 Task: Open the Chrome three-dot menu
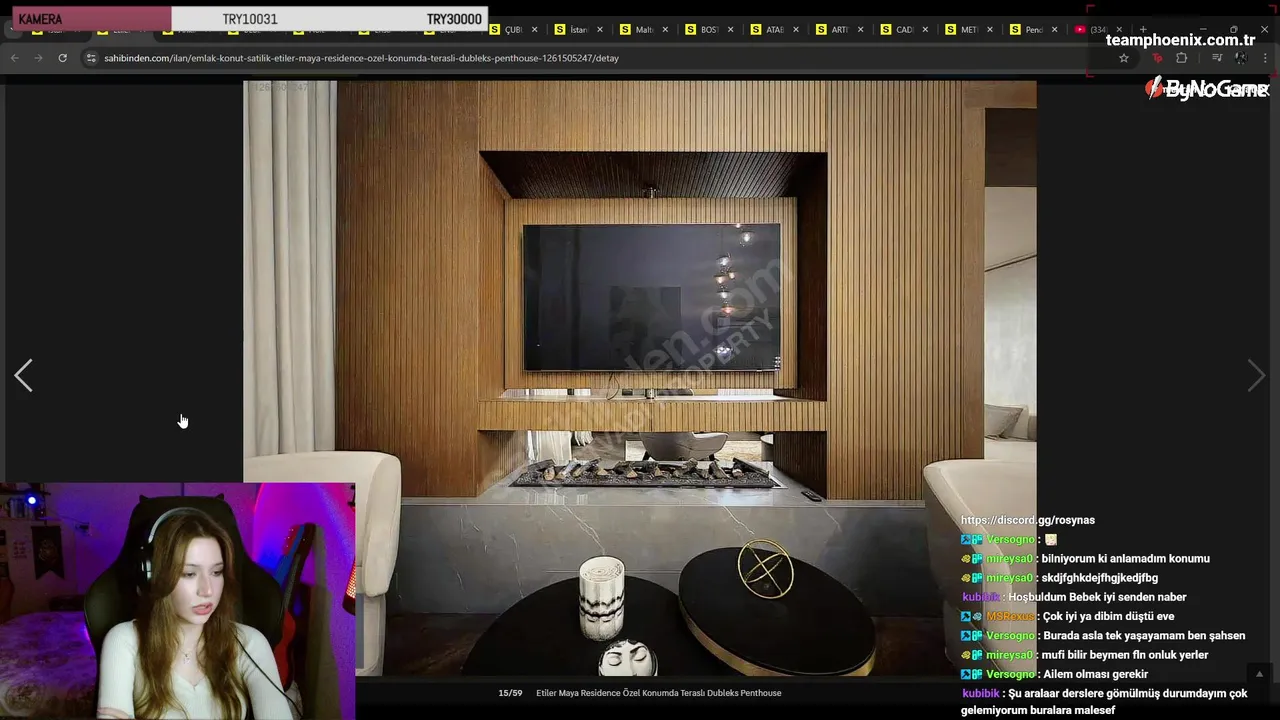pos(1266,58)
